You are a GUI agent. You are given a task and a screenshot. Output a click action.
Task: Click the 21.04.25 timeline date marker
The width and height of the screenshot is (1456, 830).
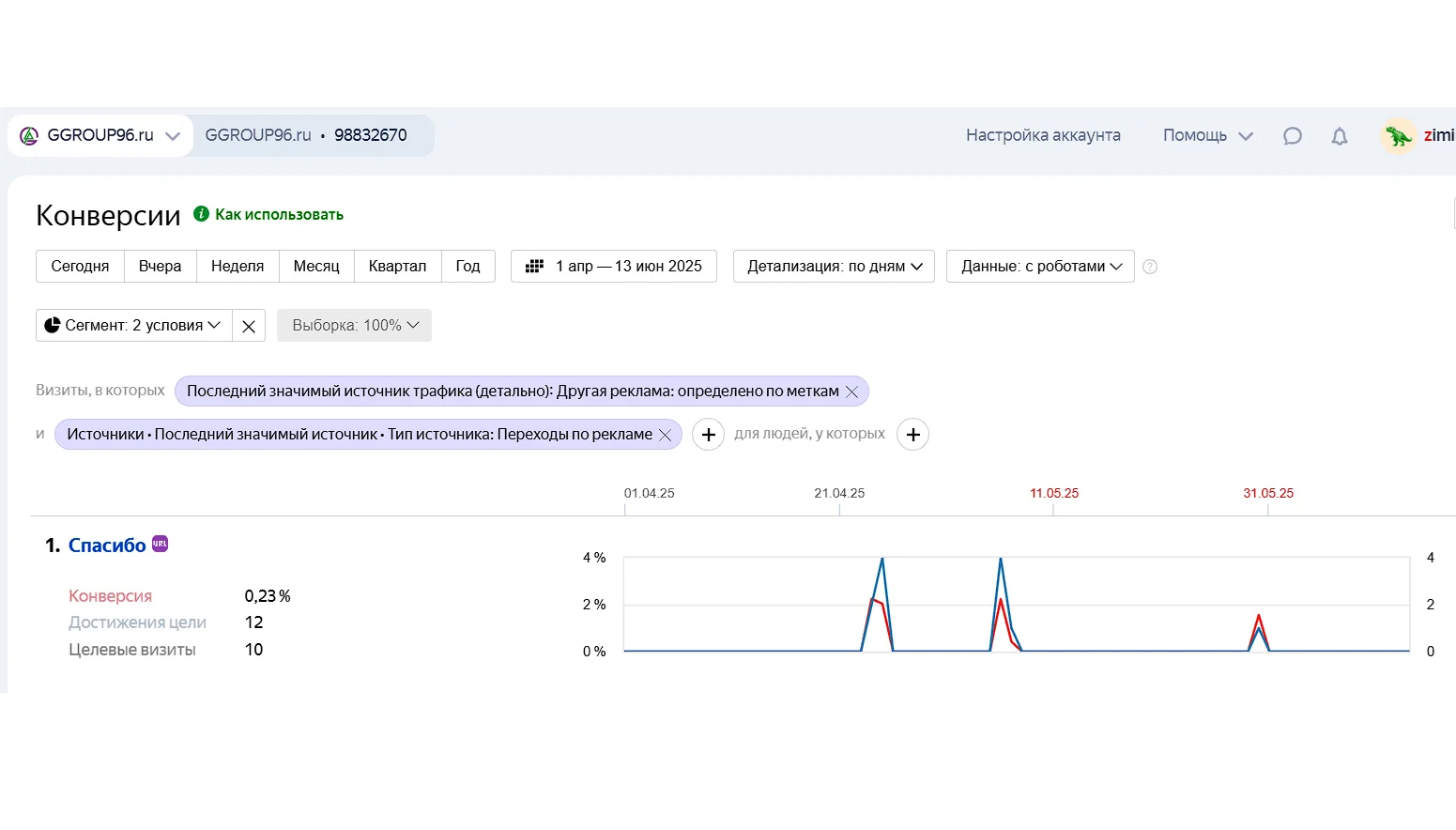839,493
